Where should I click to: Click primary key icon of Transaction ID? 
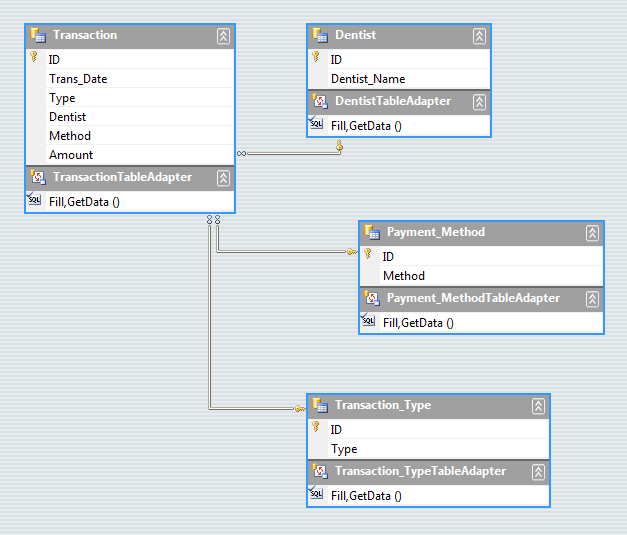(34, 57)
